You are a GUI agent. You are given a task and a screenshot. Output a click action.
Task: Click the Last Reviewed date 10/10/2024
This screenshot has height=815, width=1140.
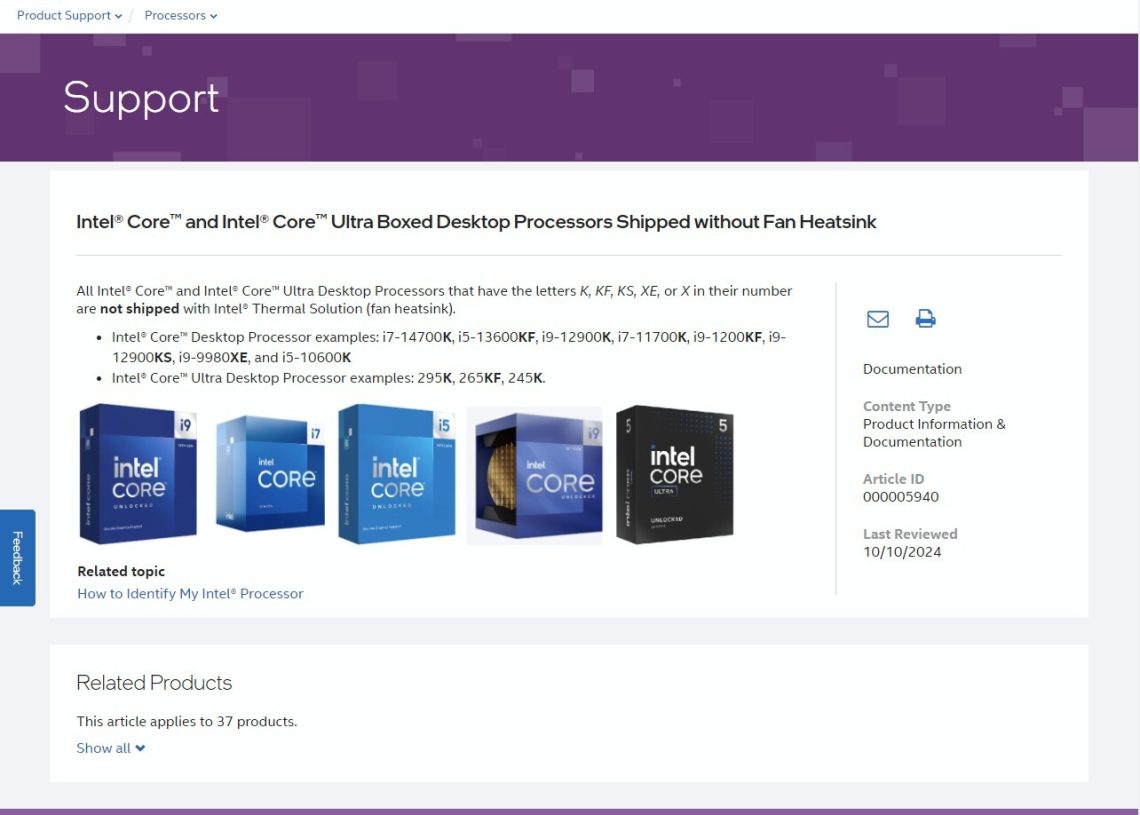point(902,552)
